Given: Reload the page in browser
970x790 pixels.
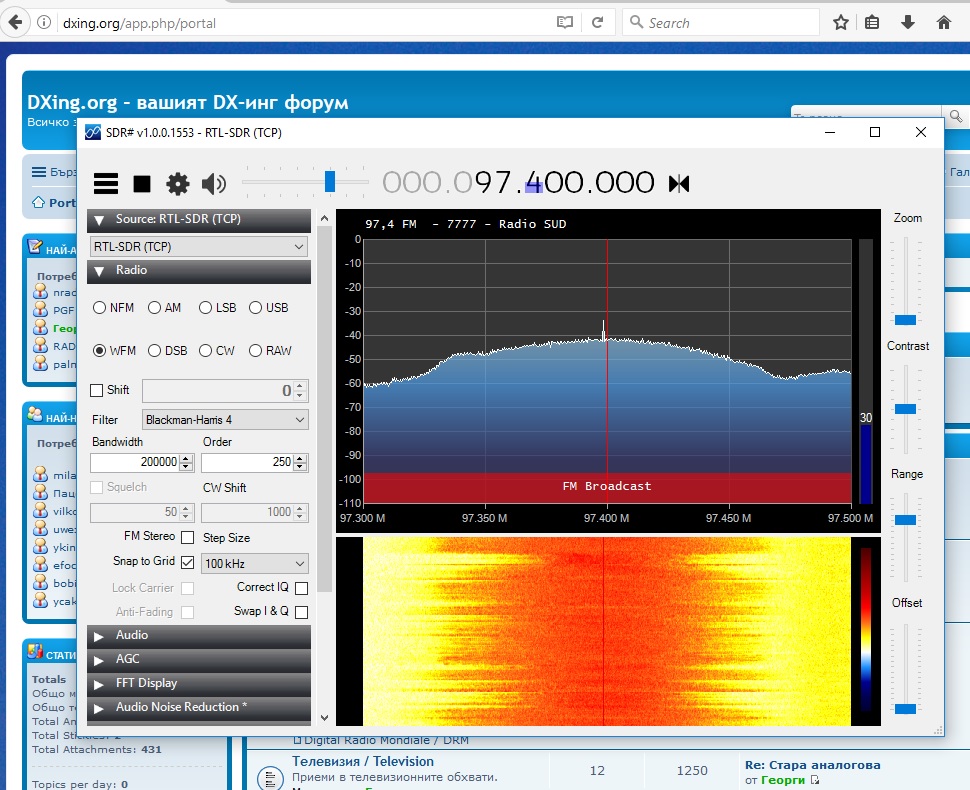Looking at the screenshot, I should click(598, 23).
